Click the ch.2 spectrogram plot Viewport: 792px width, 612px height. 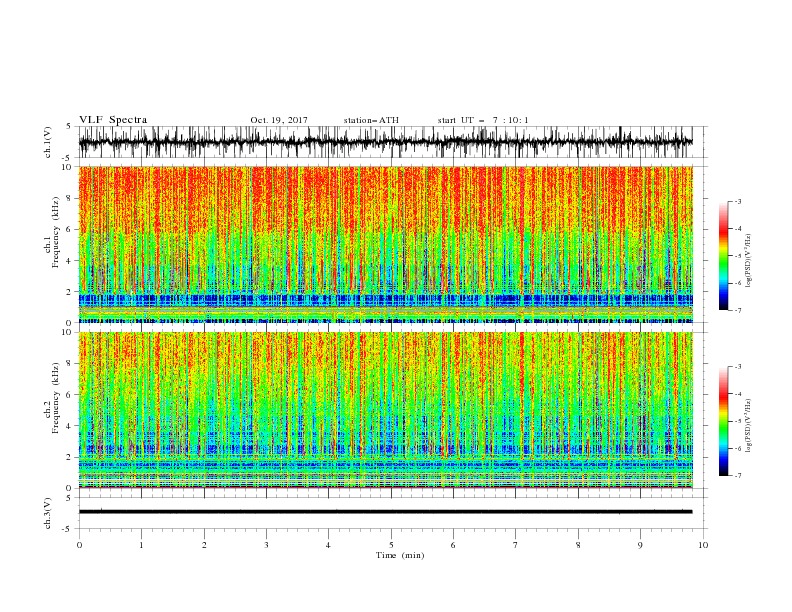(x=385, y=410)
